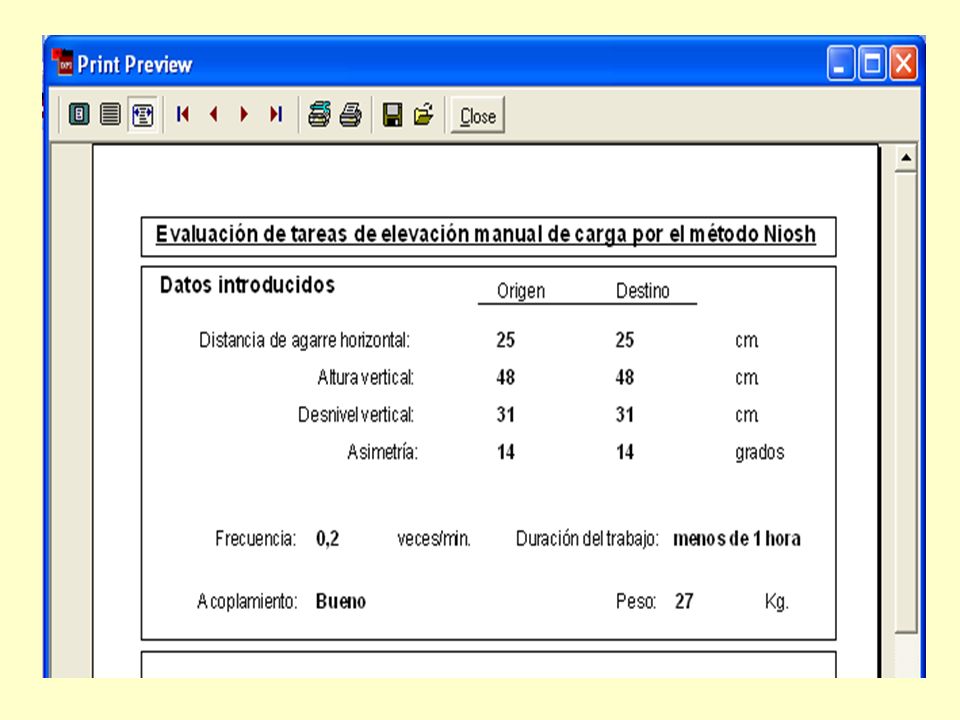
Task: Click the 'Acoplamiento:' label
Action: (x=247, y=602)
